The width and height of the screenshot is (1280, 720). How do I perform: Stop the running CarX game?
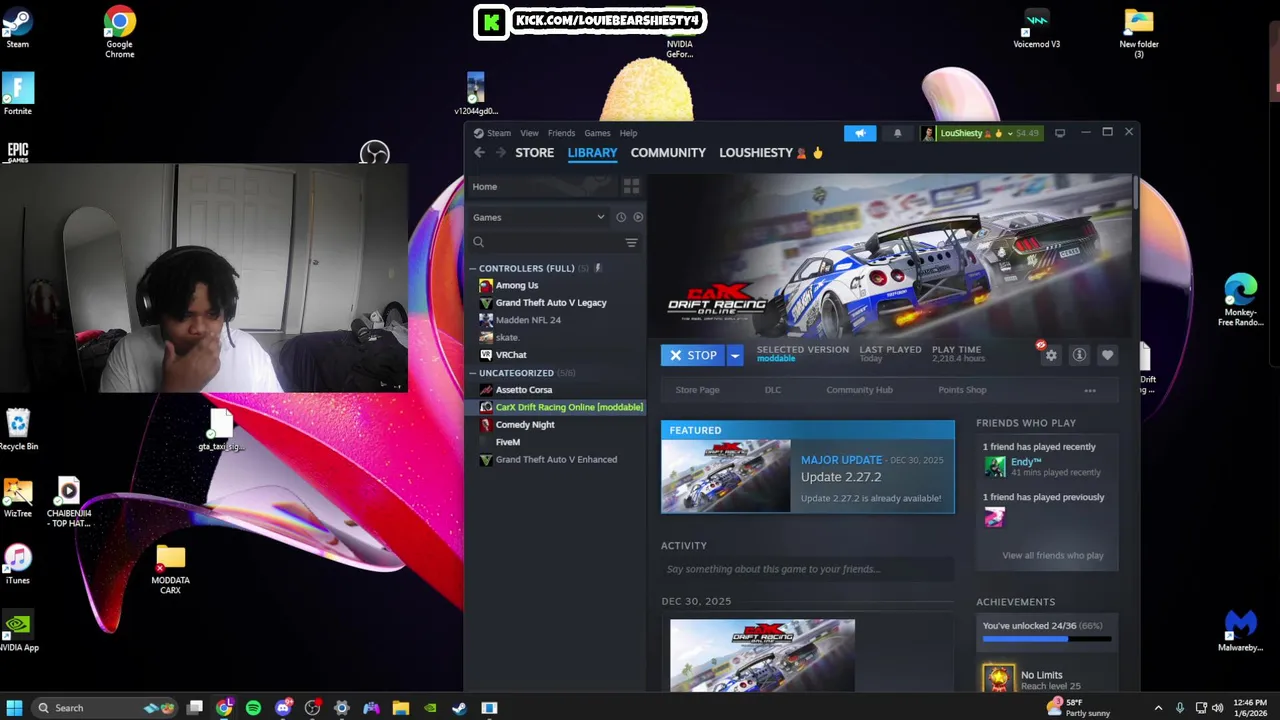[693, 355]
